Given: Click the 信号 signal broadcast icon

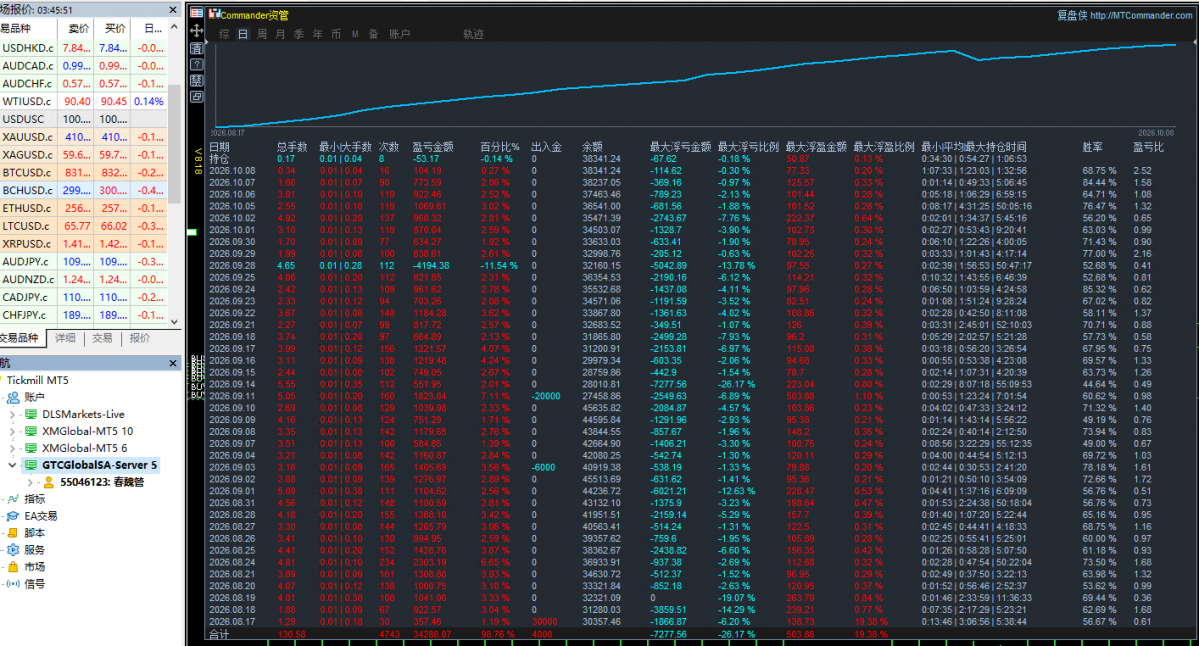Looking at the screenshot, I should 13,583.
